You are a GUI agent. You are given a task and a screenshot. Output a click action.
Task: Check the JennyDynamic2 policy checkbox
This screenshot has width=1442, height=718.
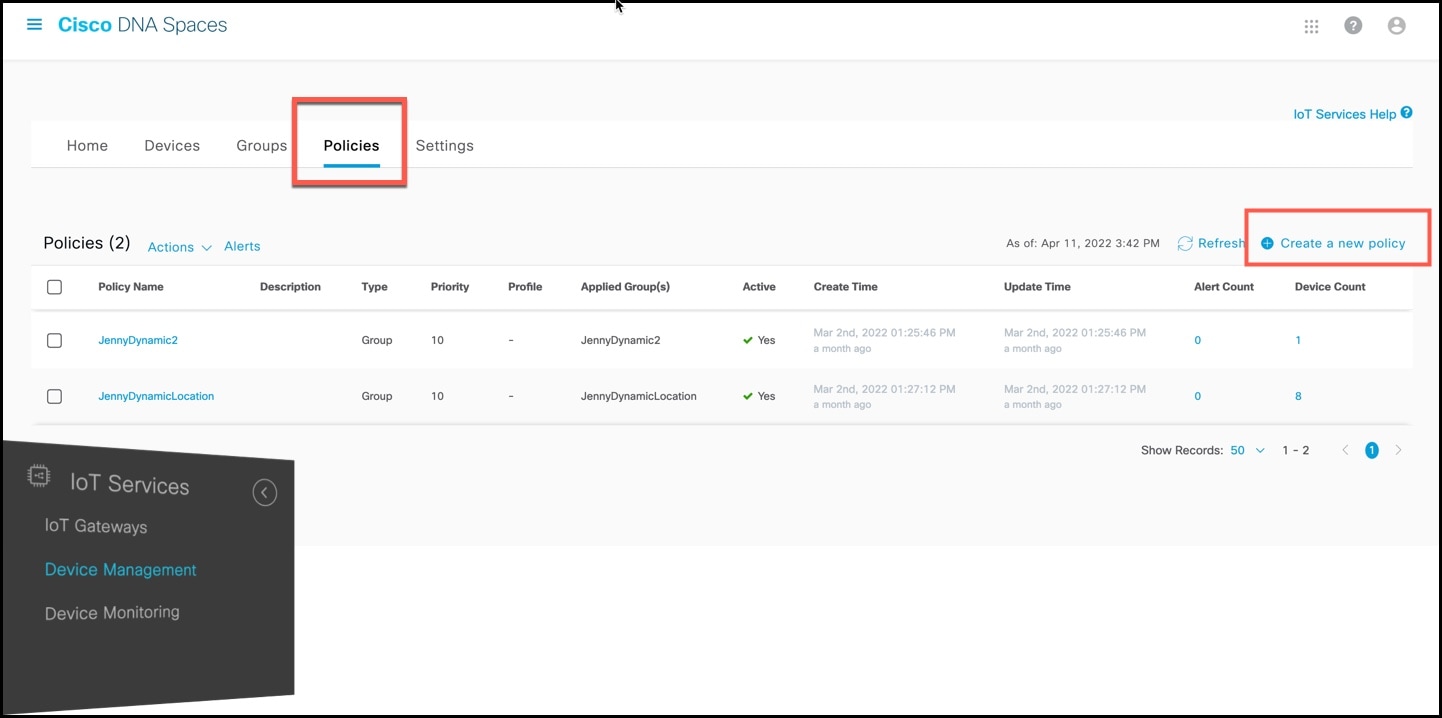[x=55, y=341]
